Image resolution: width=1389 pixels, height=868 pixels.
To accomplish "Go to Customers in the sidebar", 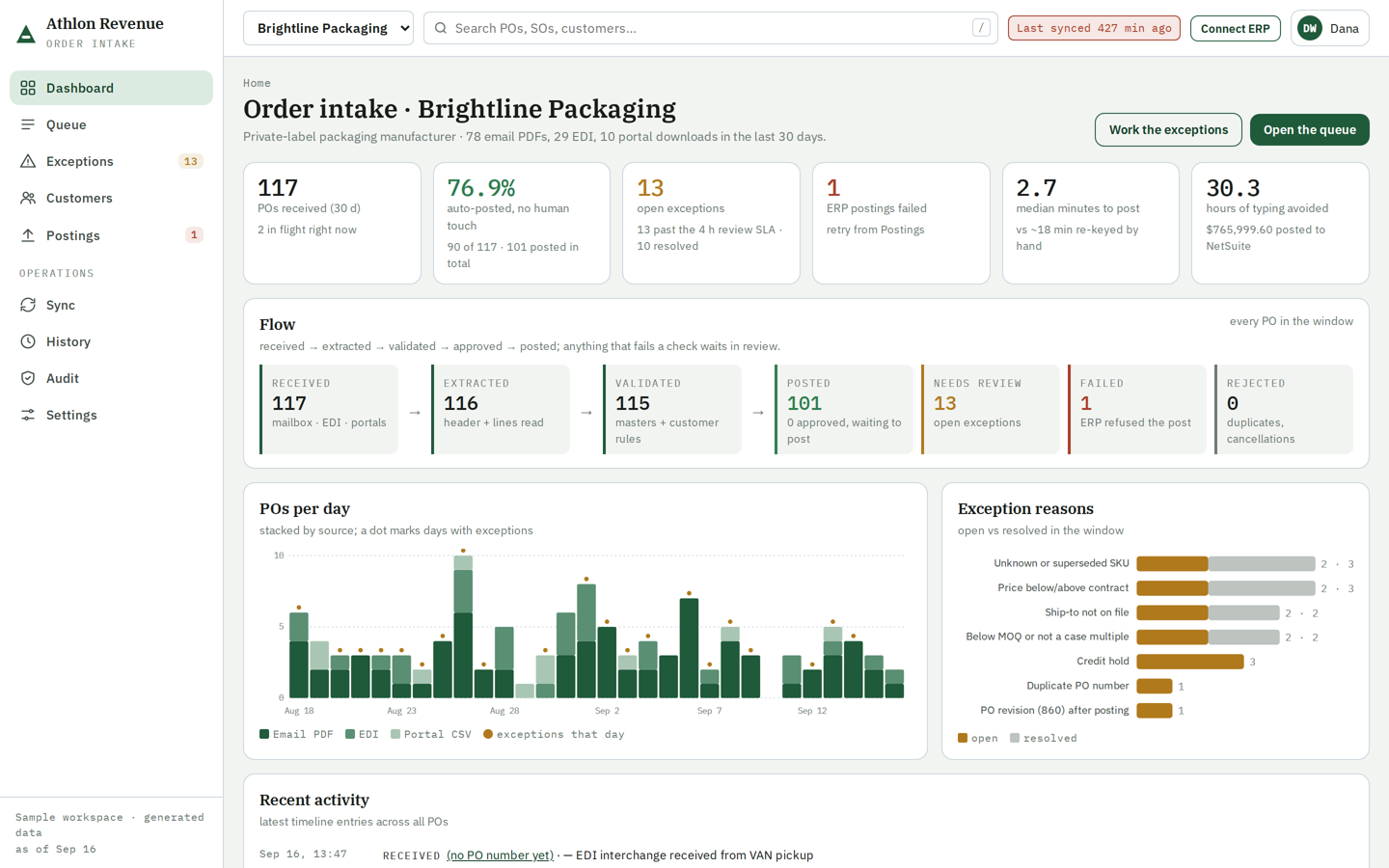I will pos(112,198).
